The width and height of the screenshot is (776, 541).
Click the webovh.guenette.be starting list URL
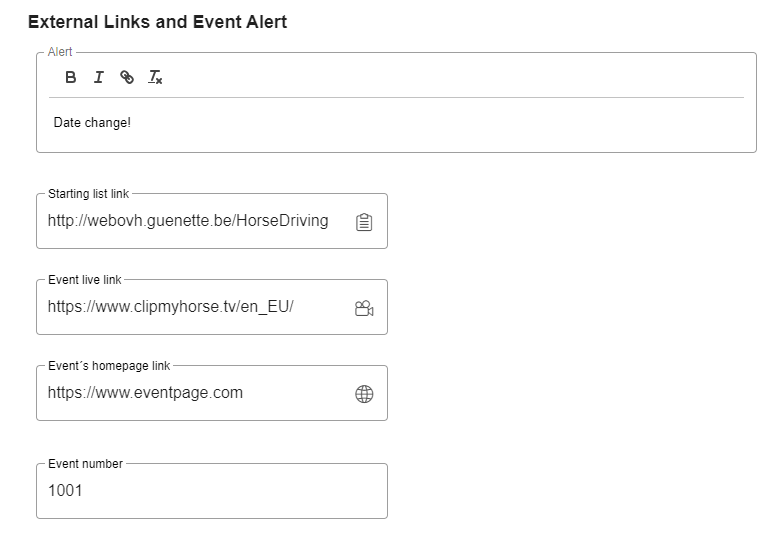[188, 221]
